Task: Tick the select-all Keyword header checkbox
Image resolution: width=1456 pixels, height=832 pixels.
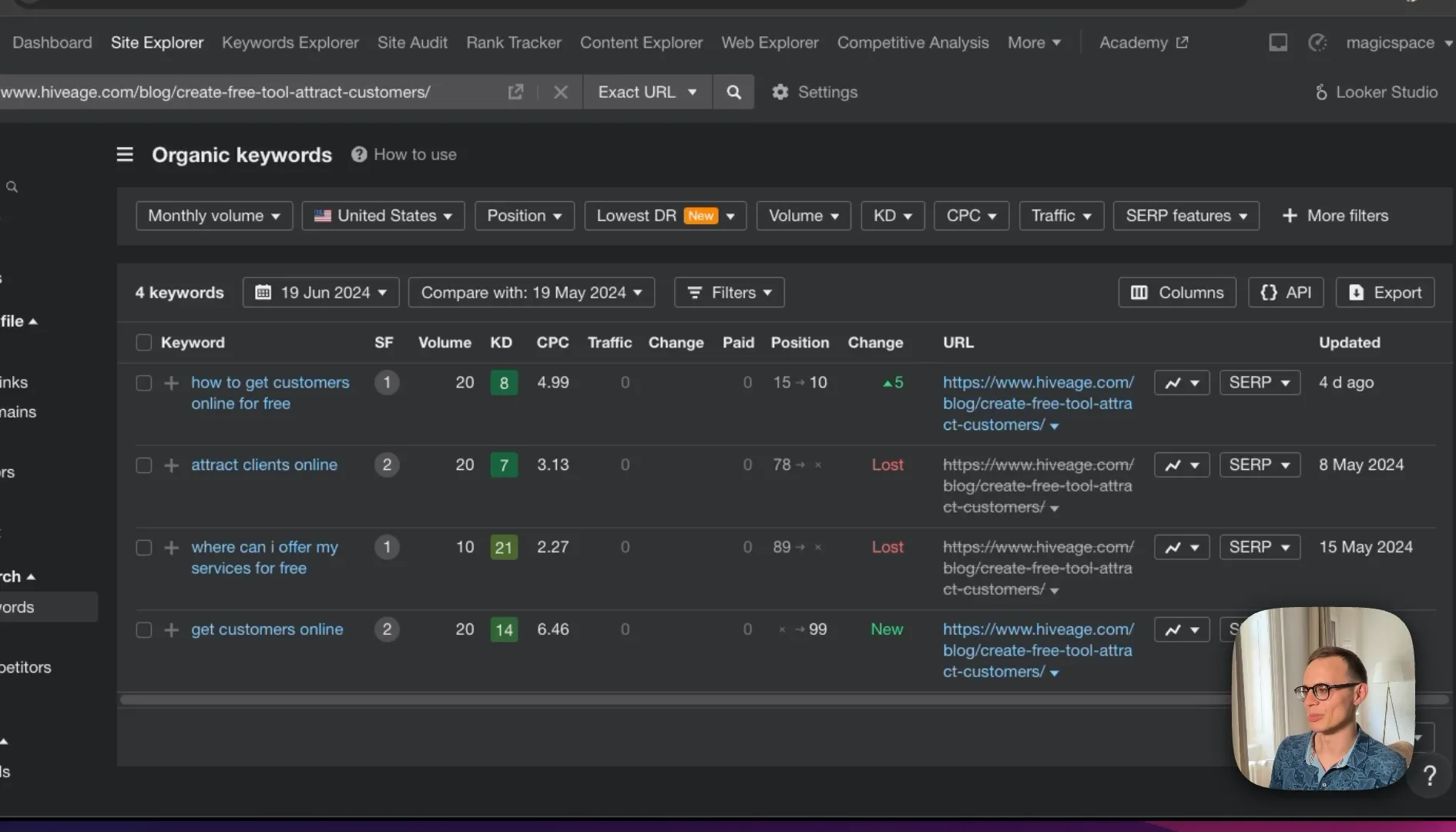Action: click(143, 343)
